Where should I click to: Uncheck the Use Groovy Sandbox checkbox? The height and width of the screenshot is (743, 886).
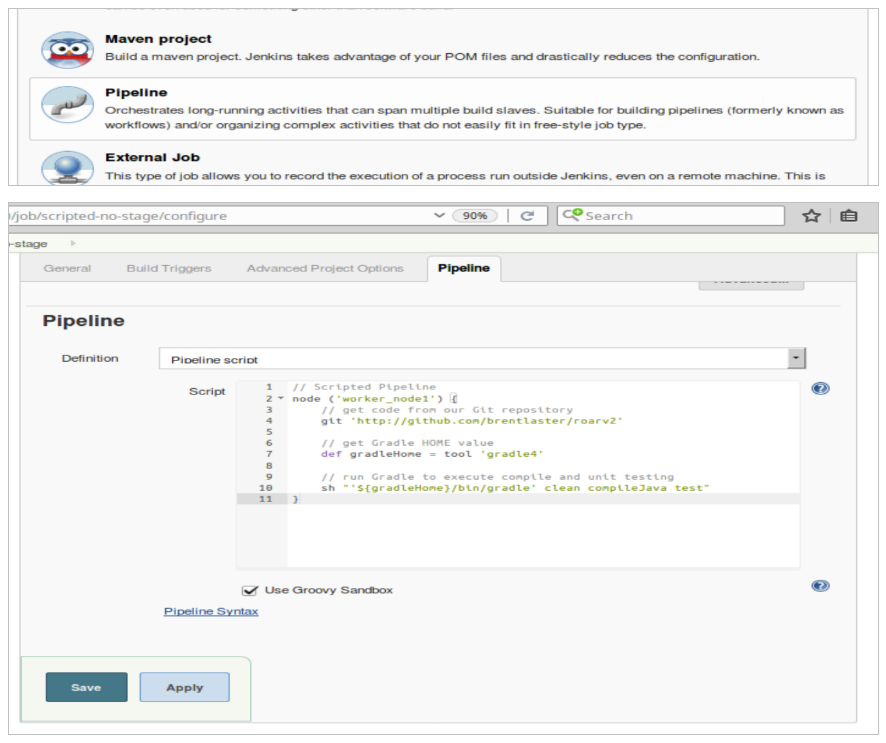click(250, 590)
